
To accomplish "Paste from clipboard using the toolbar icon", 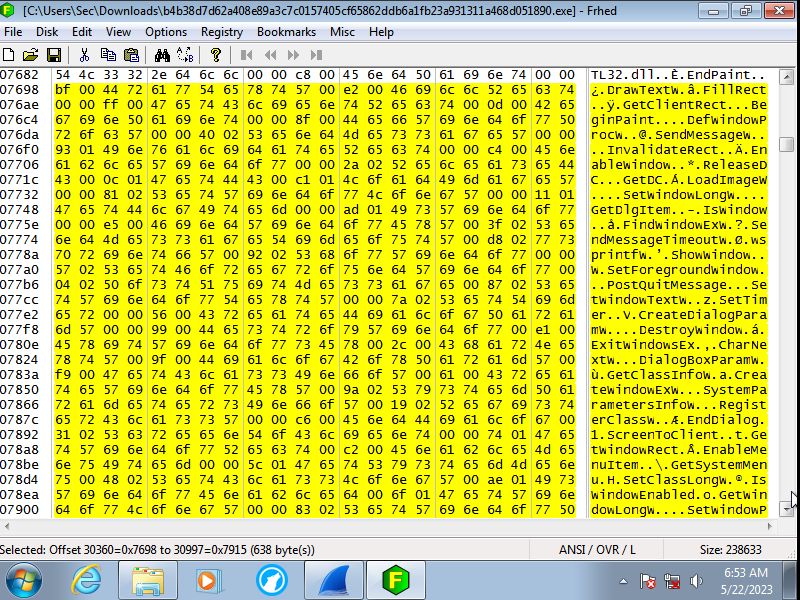I will coord(131,55).
